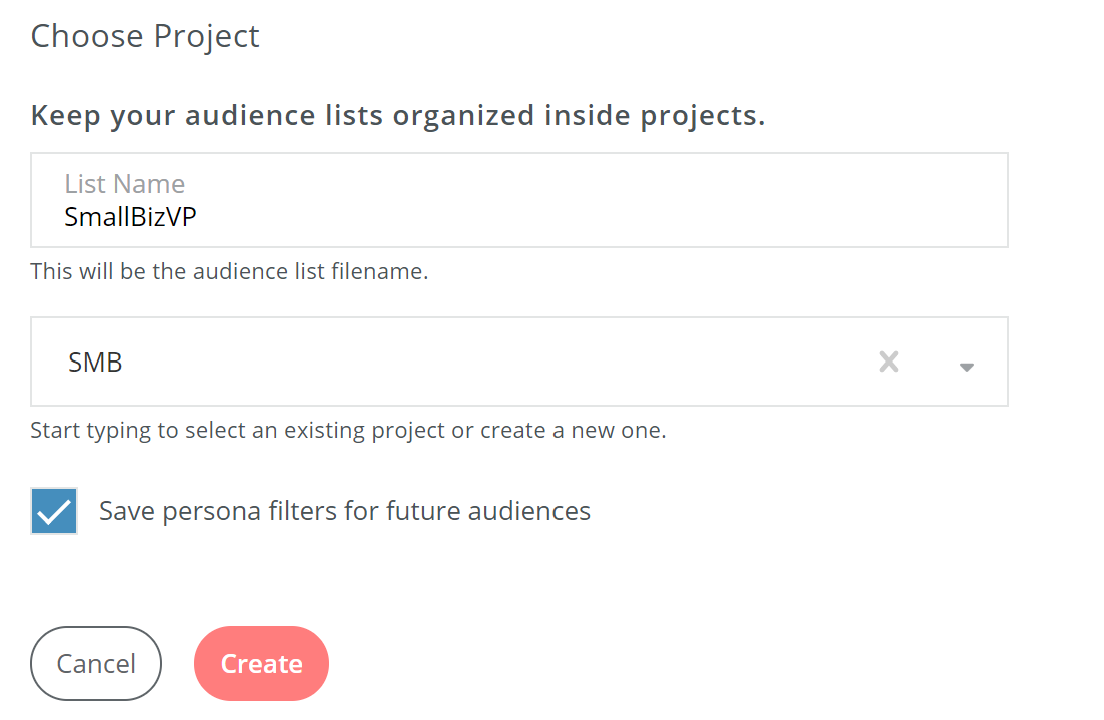1104x720 pixels.
Task: Select the SMB value text in project selector
Action: pos(95,362)
